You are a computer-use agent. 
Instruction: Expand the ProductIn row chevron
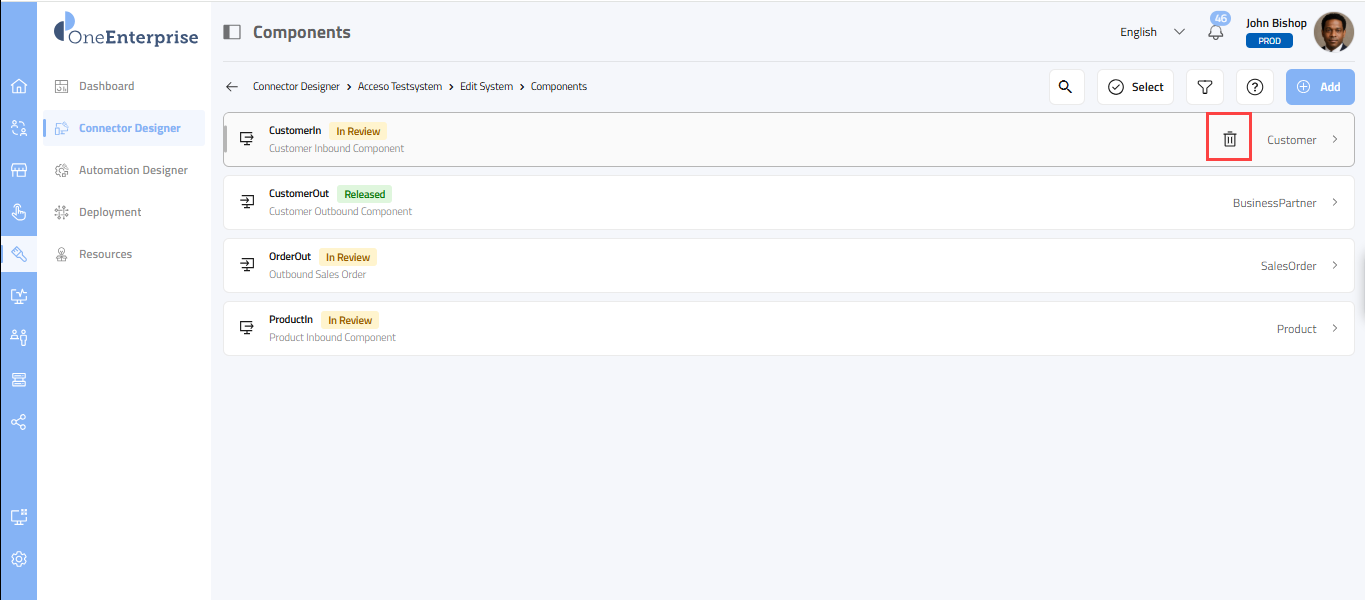(x=1335, y=329)
